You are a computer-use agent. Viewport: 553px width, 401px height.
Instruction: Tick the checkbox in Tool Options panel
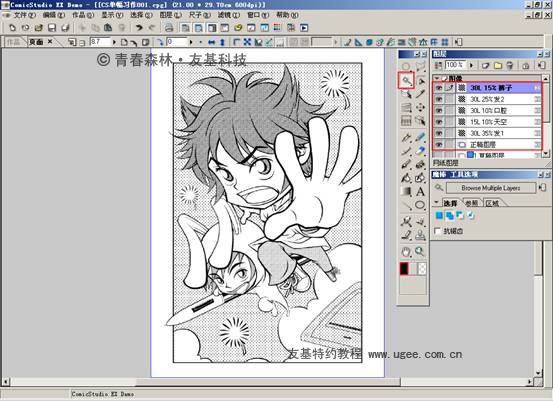tap(438, 231)
